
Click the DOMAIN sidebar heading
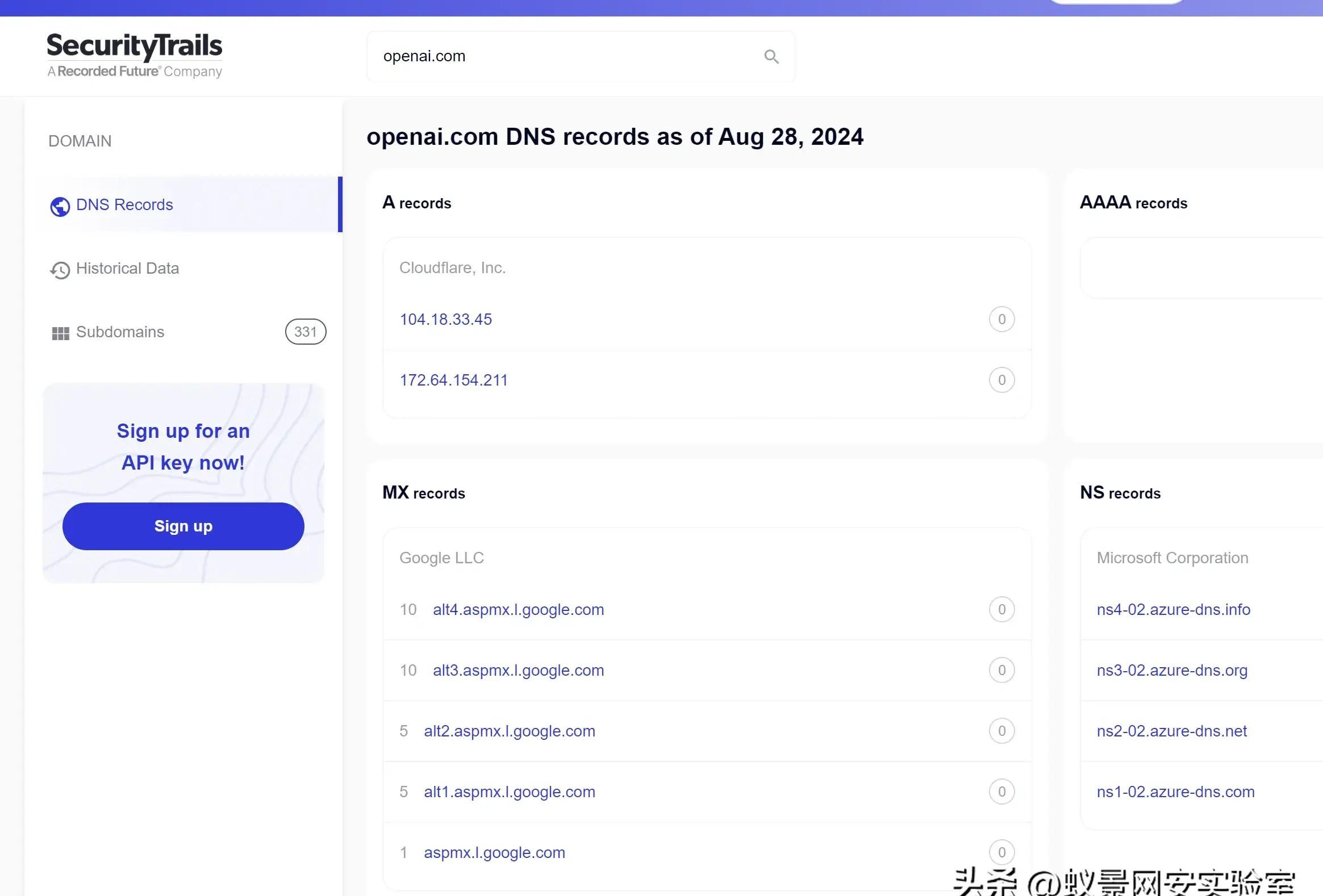(80, 141)
